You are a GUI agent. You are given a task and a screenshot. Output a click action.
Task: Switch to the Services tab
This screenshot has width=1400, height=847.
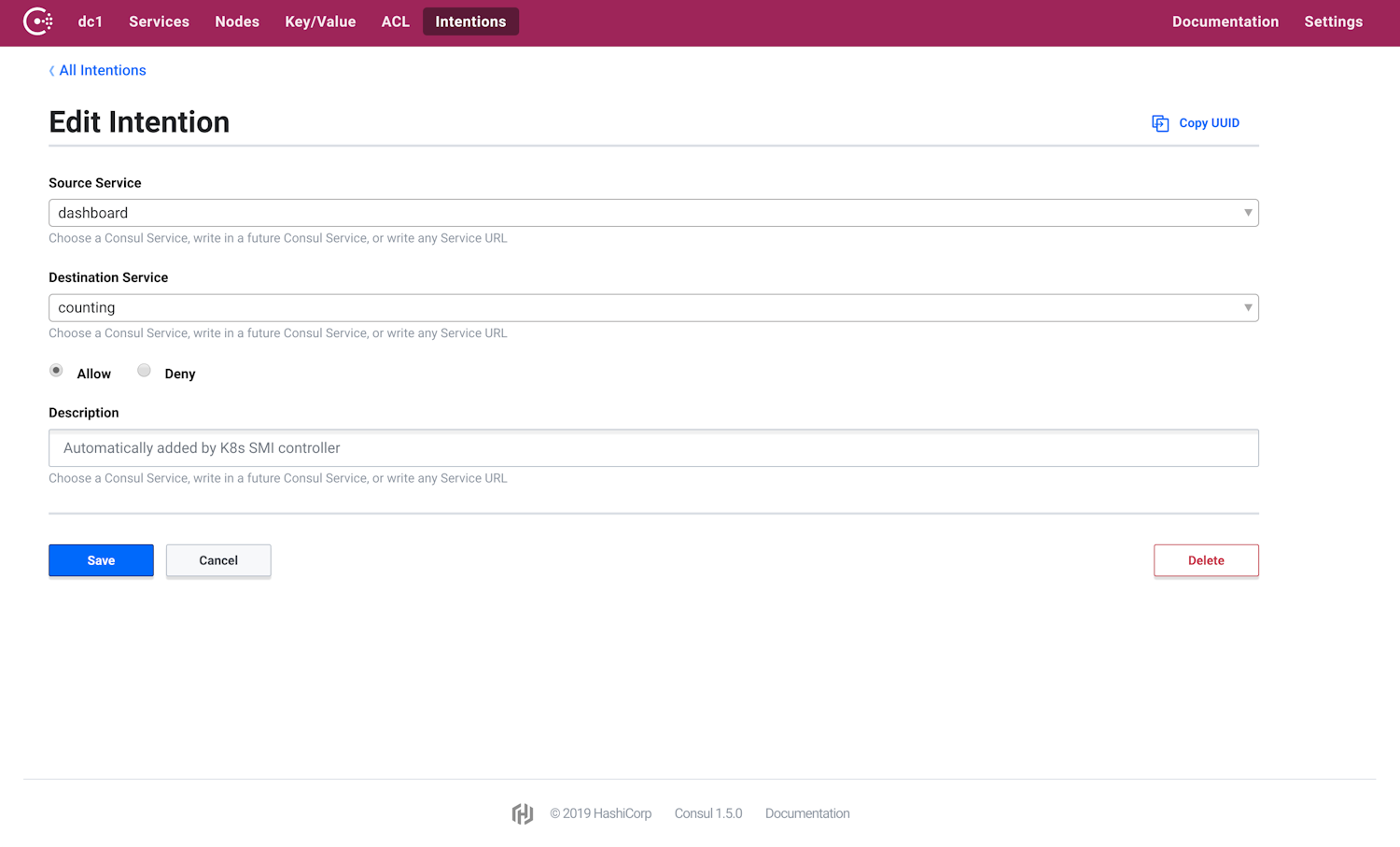point(159,21)
